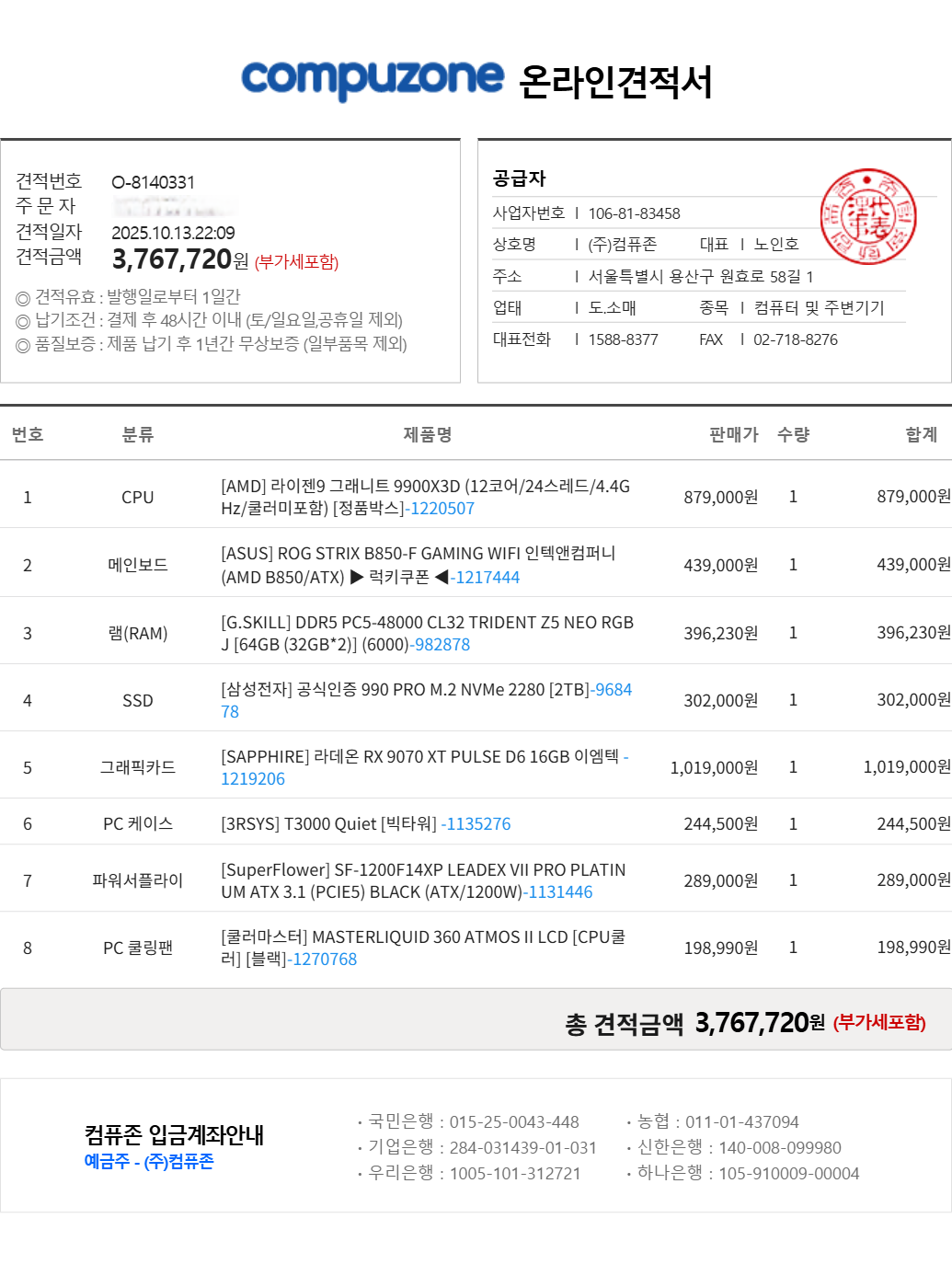Image resolution: width=952 pixels, height=1264 pixels.
Task: Open the G.SKILL Trident Z5 RAM link
Action: point(442,645)
